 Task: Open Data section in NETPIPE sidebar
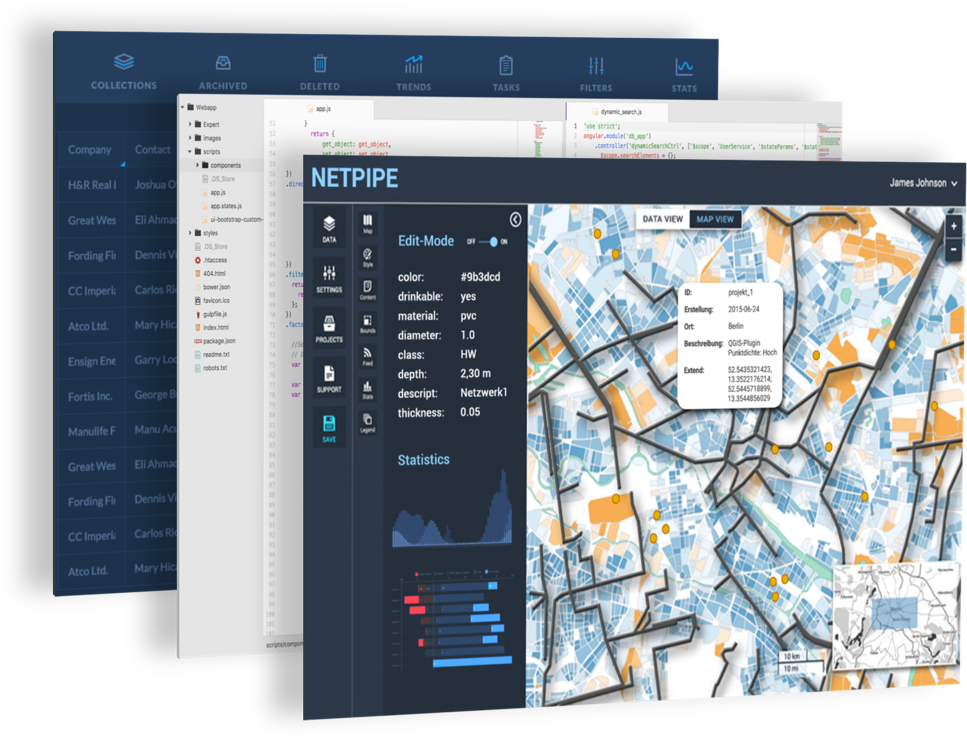[329, 228]
